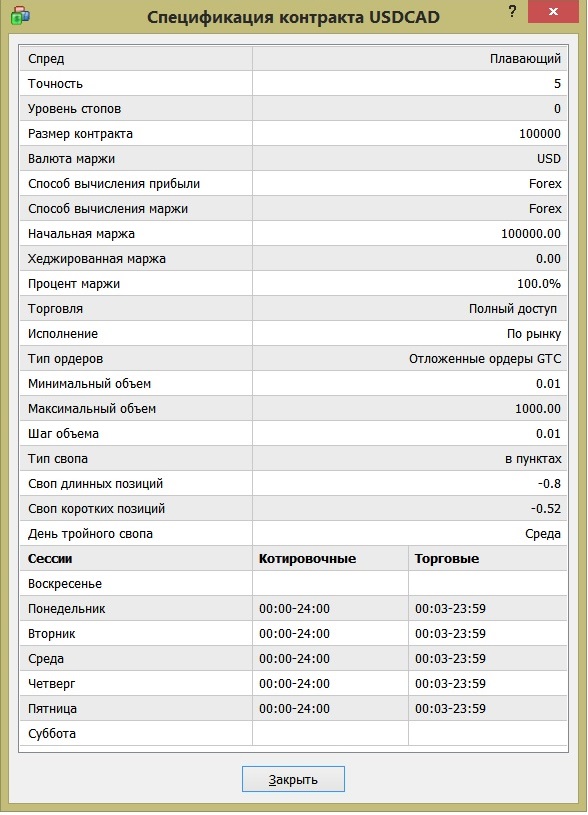The height and width of the screenshot is (815, 588).
Task: Select the Хеджированная маржа label
Action: [97, 258]
